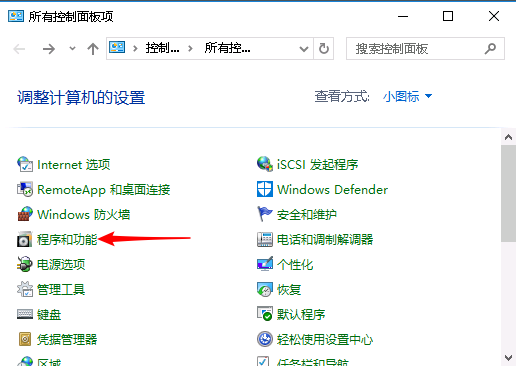The image size is (516, 366).
Task: Click the control panel icon in address bar
Action: 117,48
